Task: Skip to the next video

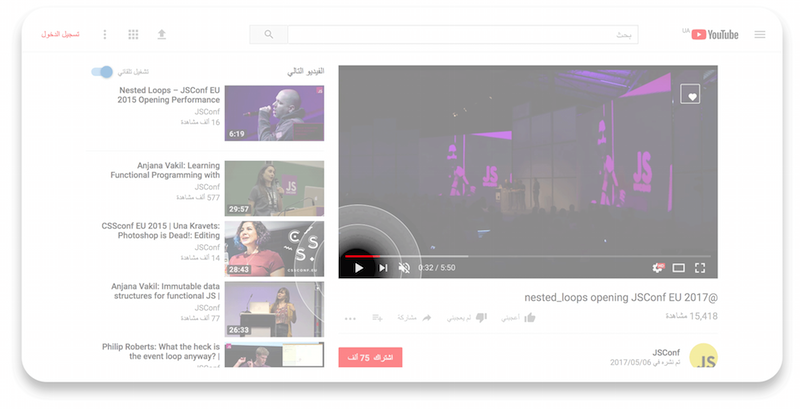Action: click(383, 268)
